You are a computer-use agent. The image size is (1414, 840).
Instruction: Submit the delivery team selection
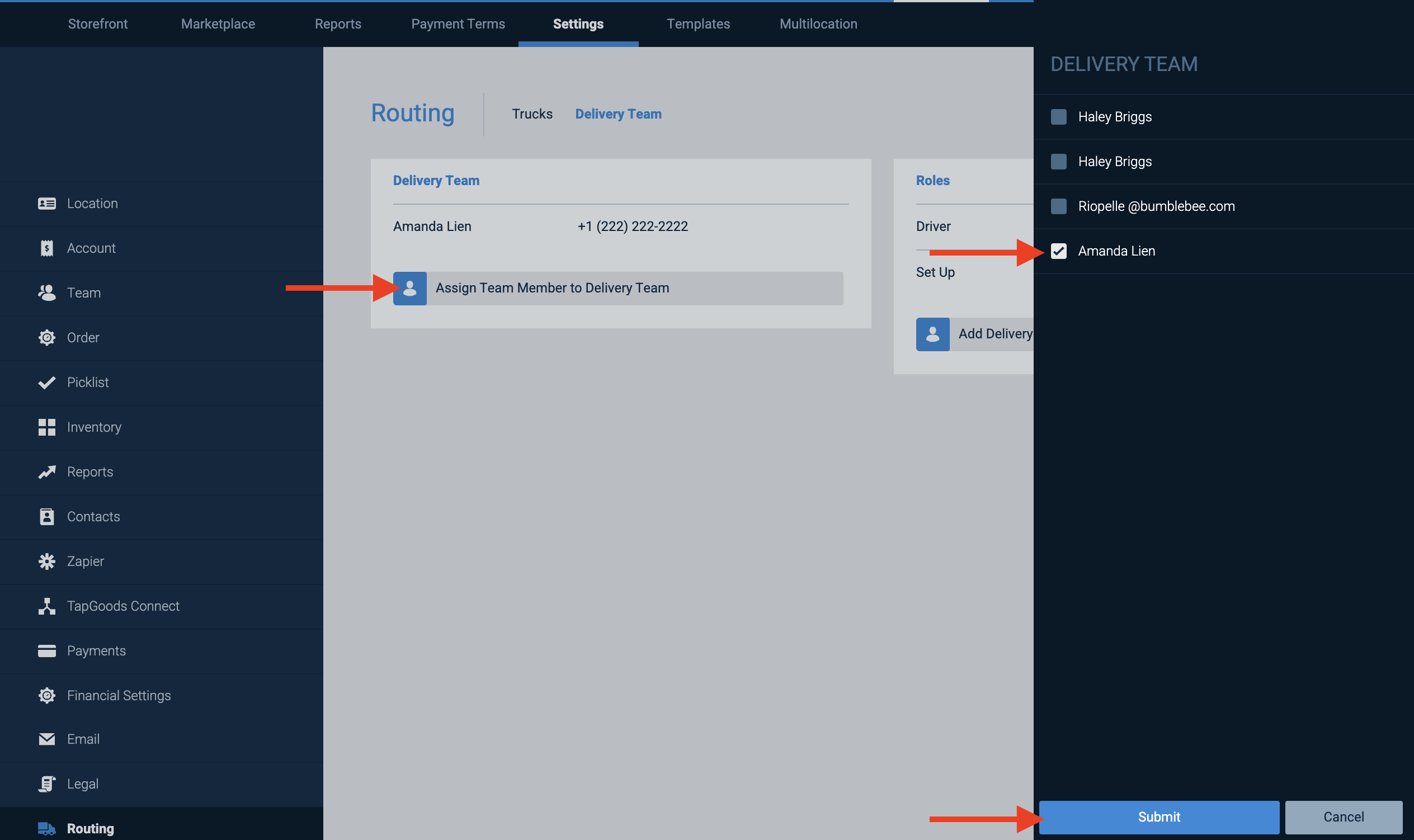tap(1159, 818)
